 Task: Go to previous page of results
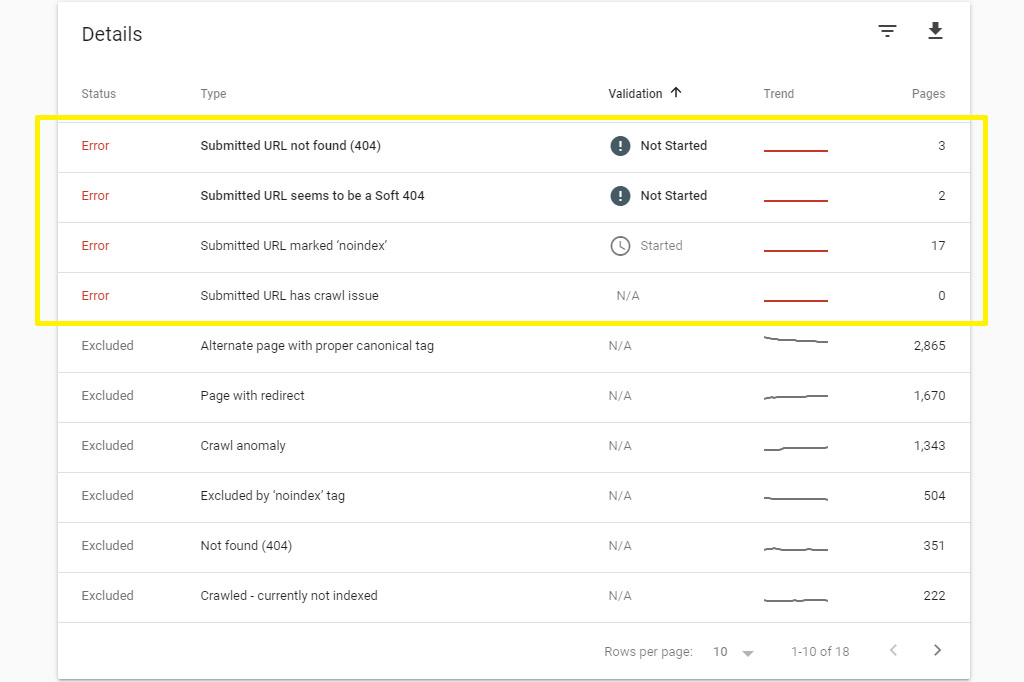(893, 650)
